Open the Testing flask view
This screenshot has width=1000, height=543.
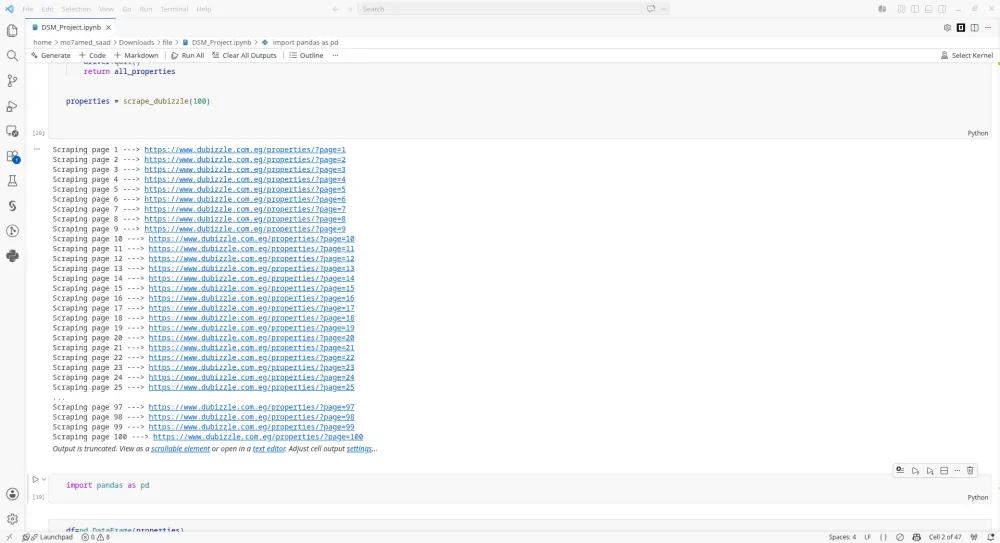12,181
